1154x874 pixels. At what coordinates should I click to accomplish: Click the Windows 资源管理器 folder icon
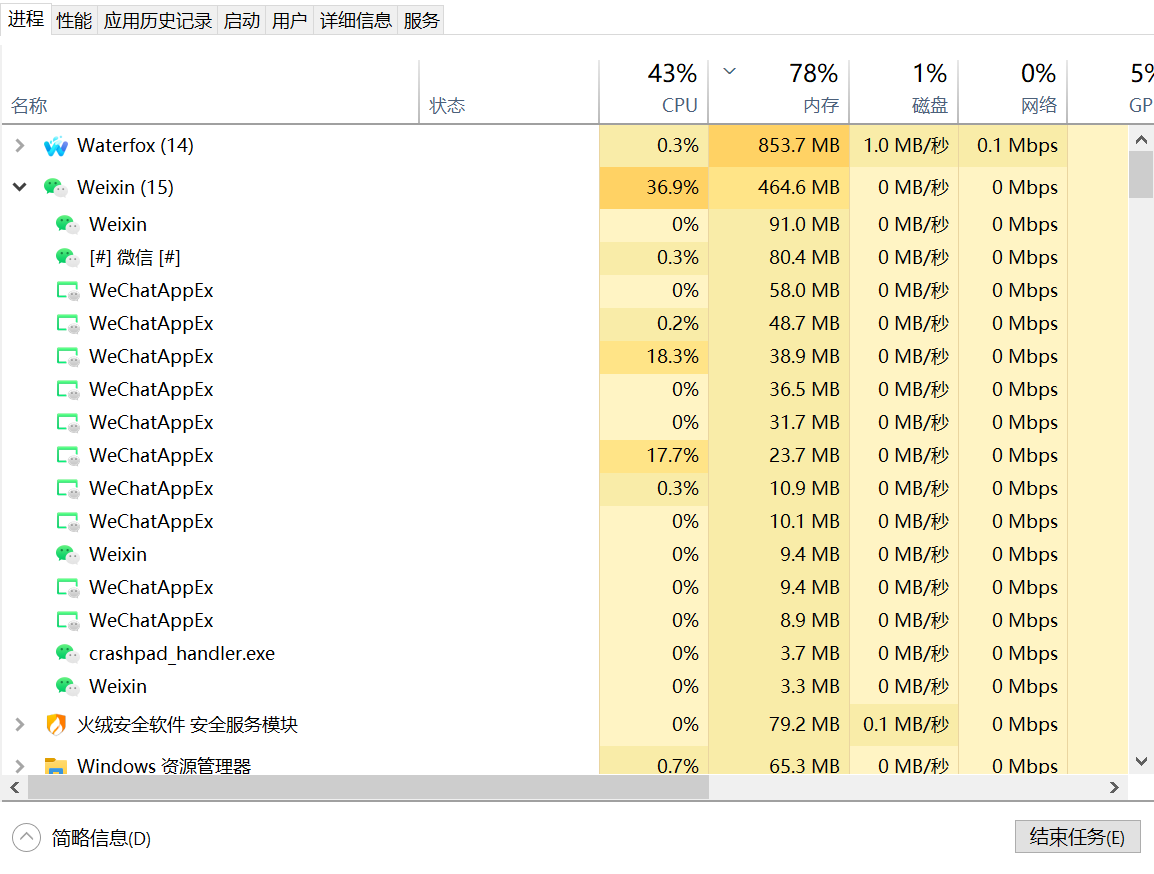pyautogui.click(x=56, y=766)
